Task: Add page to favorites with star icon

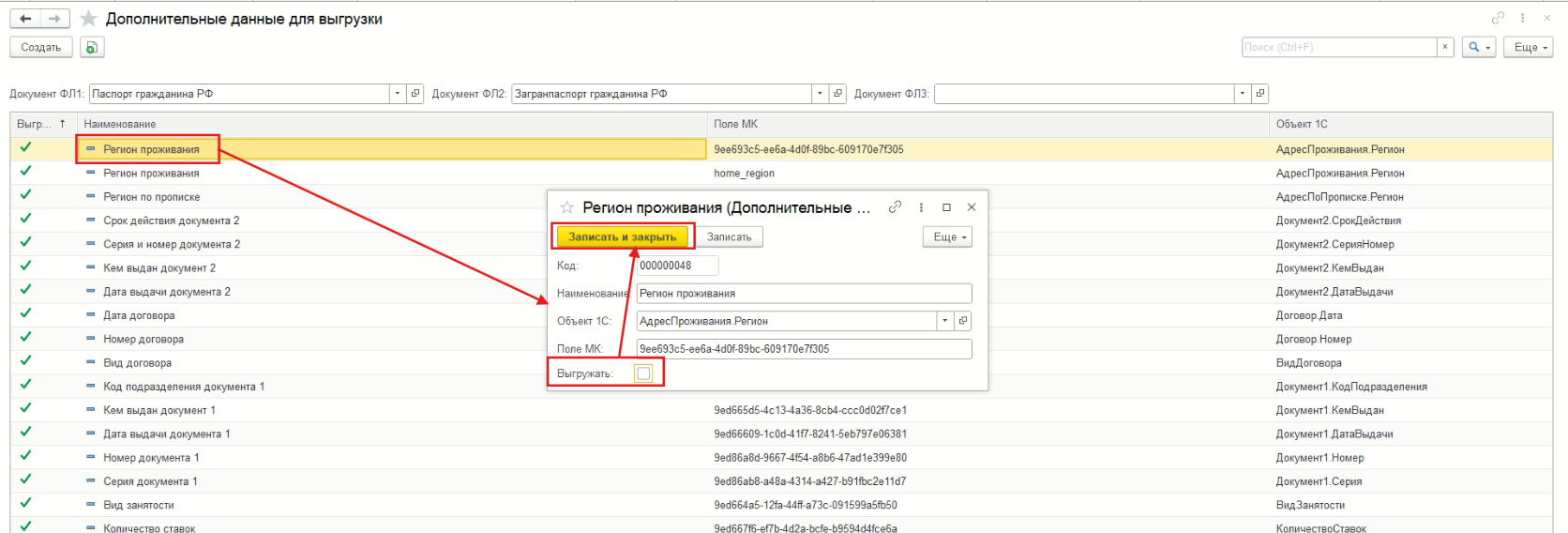Action: 89,19
